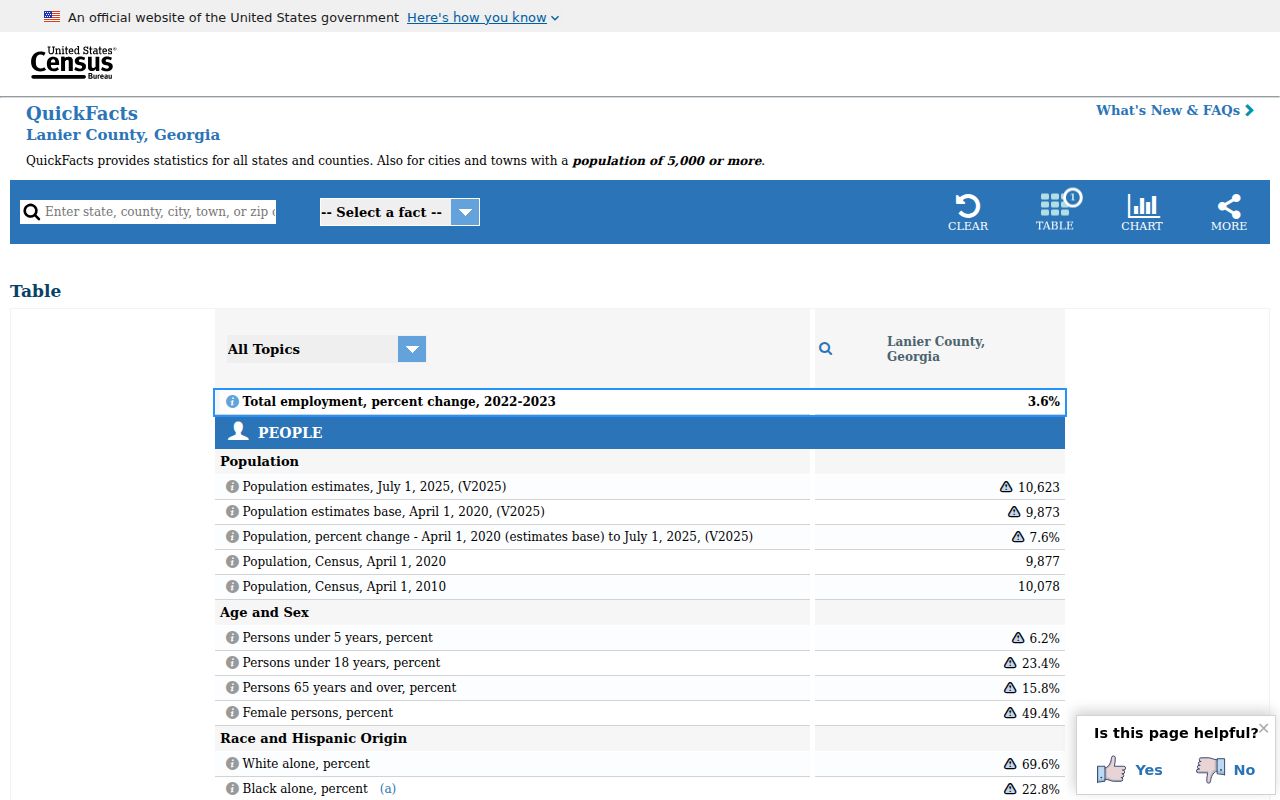Close the page helpful feedback popup
The width and height of the screenshot is (1280, 800).
1264,728
